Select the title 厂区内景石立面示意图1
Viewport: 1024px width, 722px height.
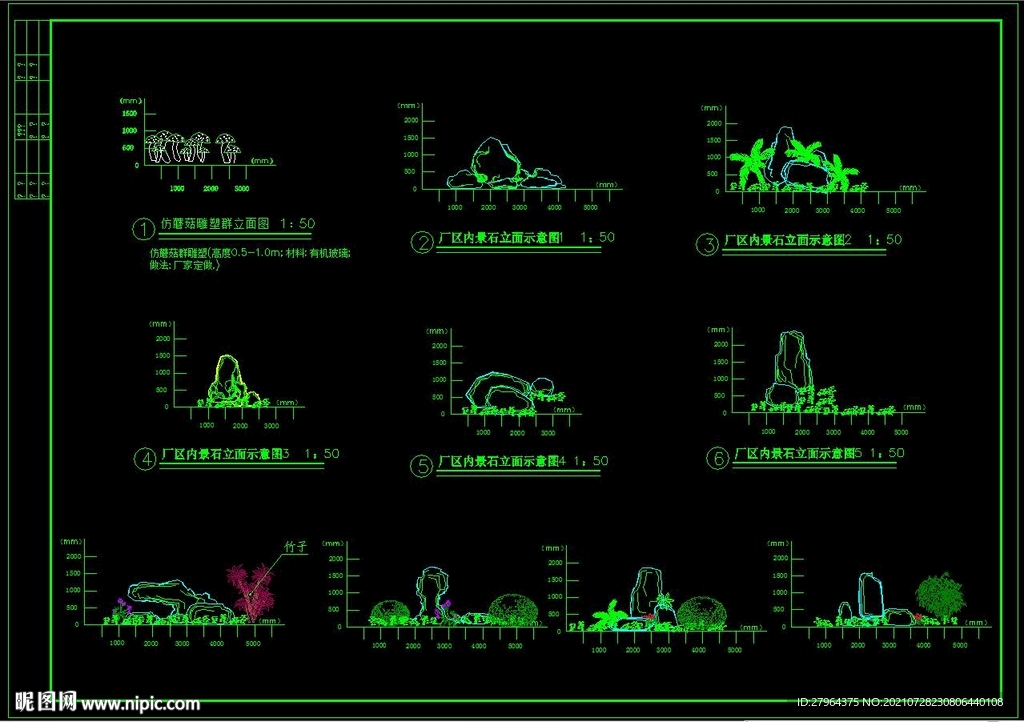[x=502, y=238]
